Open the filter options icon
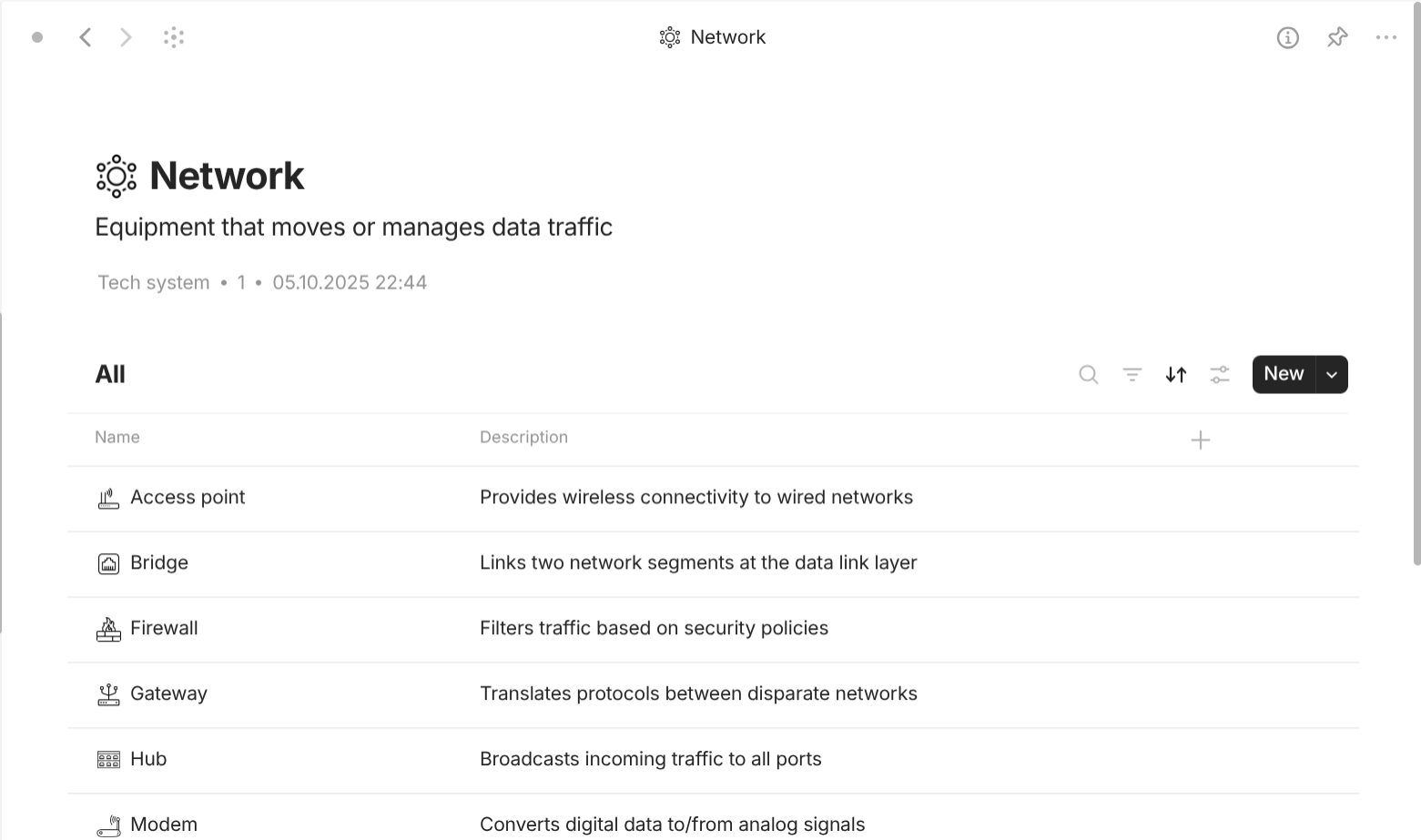Image resolution: width=1421 pixels, height=840 pixels. [1132, 374]
